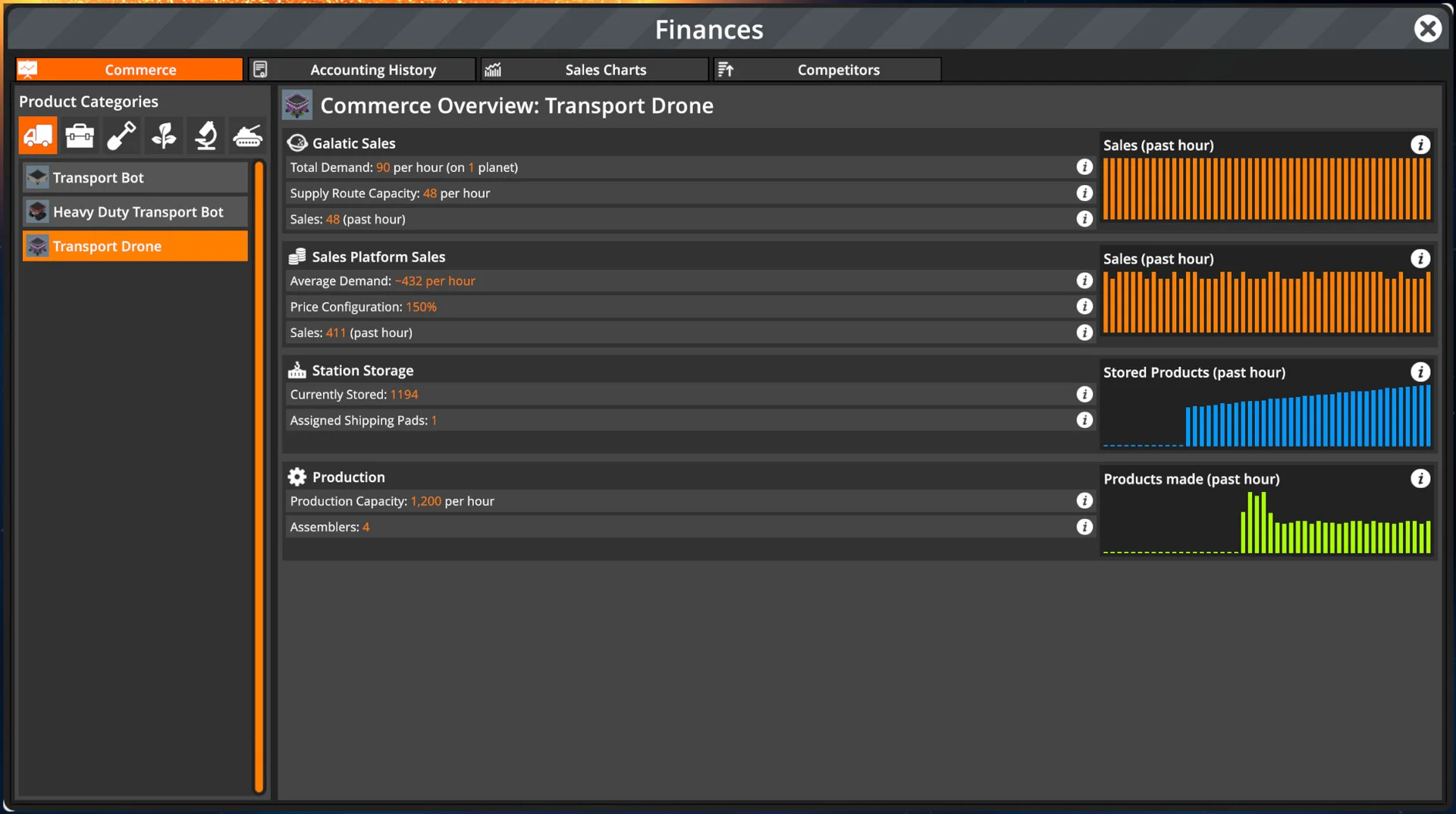Screen dimensions: 1456x814
Task: Click the info icon next to Price Configuration
Action: (x=1084, y=306)
